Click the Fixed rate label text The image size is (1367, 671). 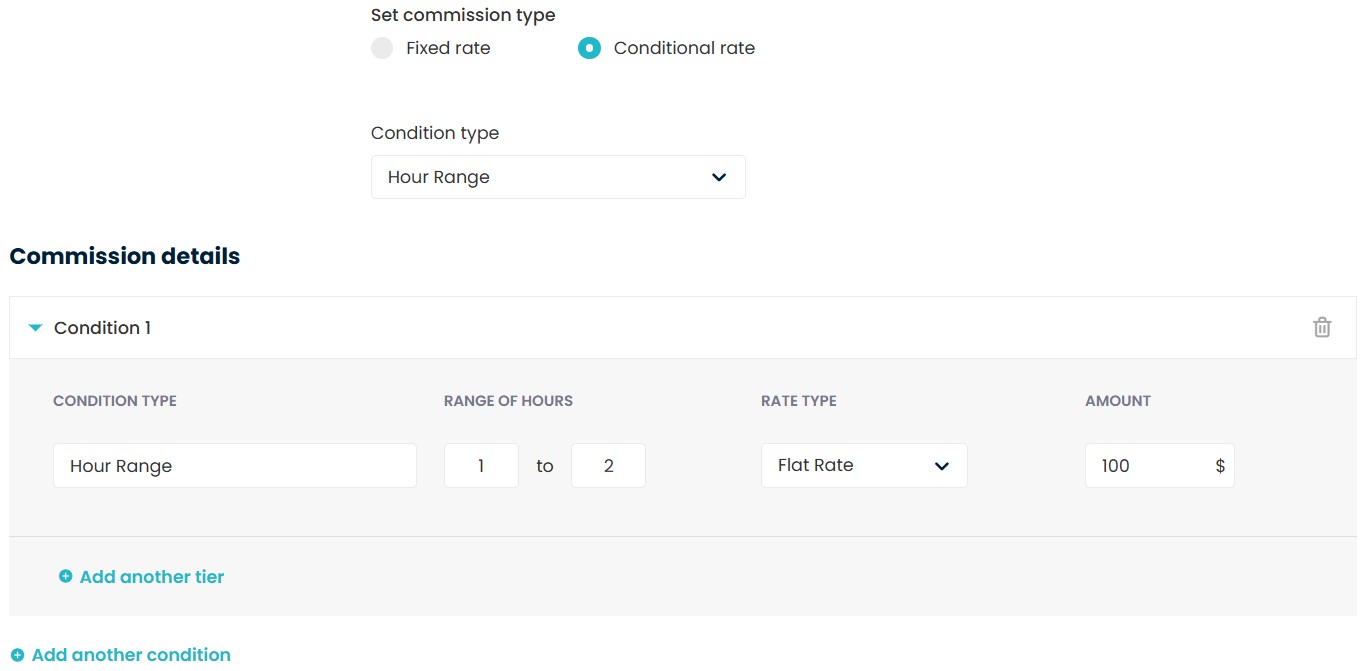tap(448, 48)
